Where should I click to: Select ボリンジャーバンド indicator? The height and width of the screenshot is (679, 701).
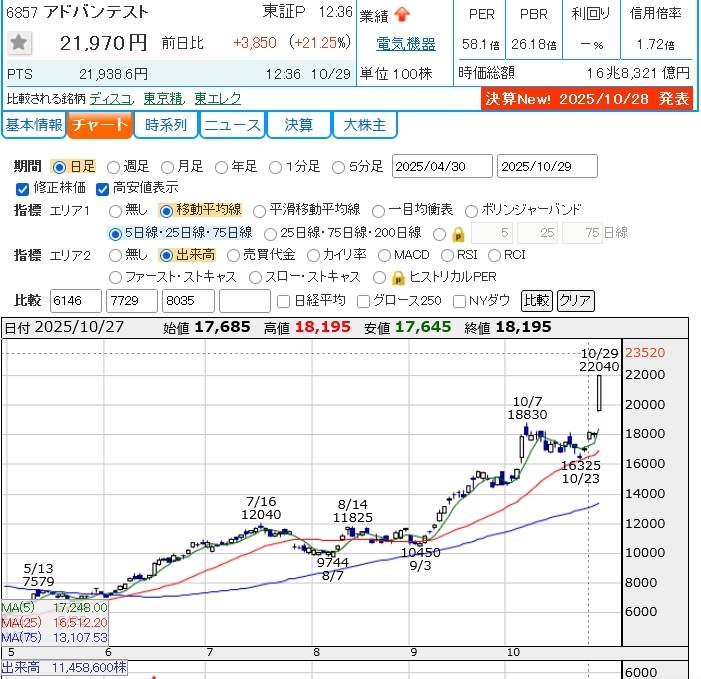point(471,211)
